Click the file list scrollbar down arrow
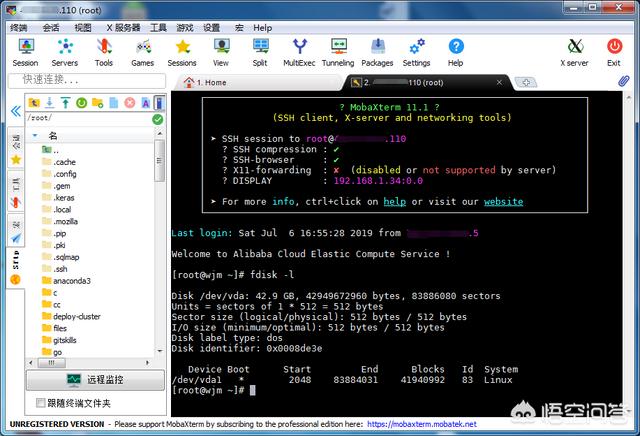Viewport: 640px width, 436px height. pyautogui.click(x=160, y=351)
